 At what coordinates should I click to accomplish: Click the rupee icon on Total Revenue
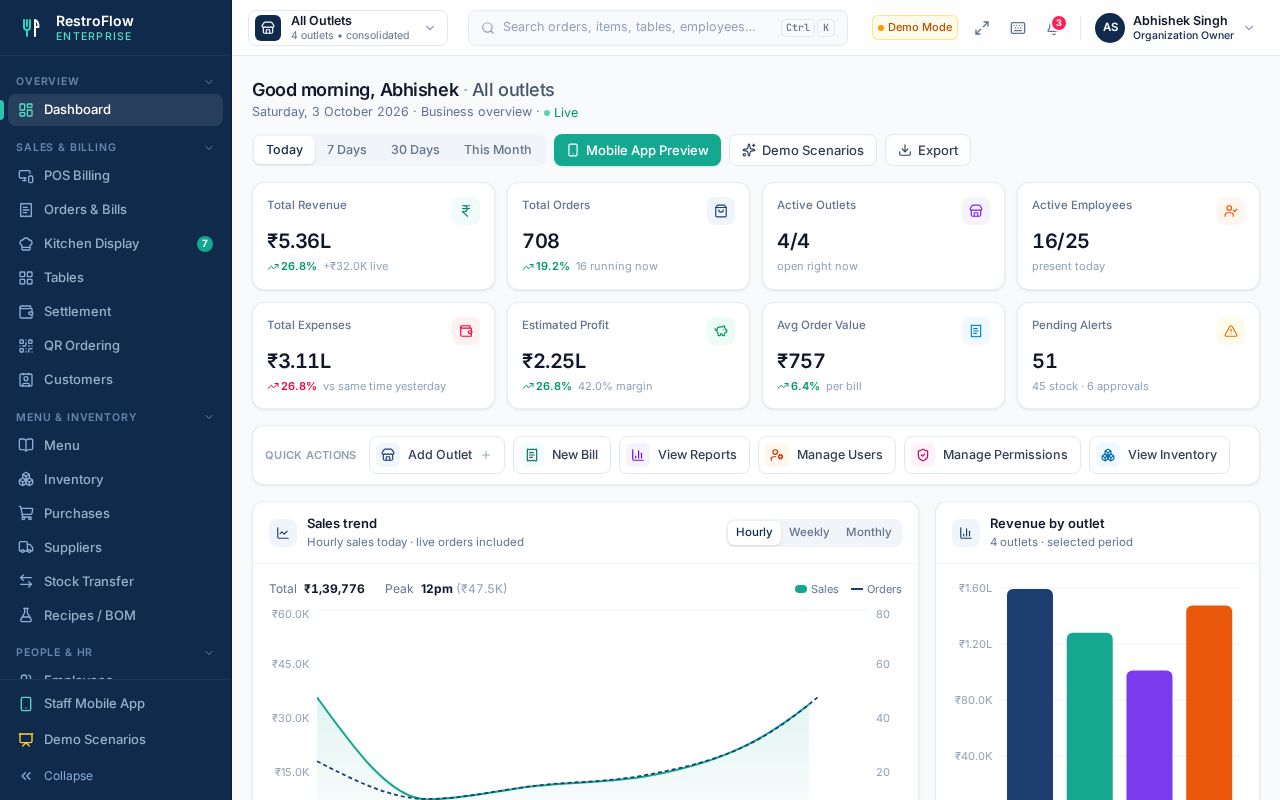[x=466, y=211]
